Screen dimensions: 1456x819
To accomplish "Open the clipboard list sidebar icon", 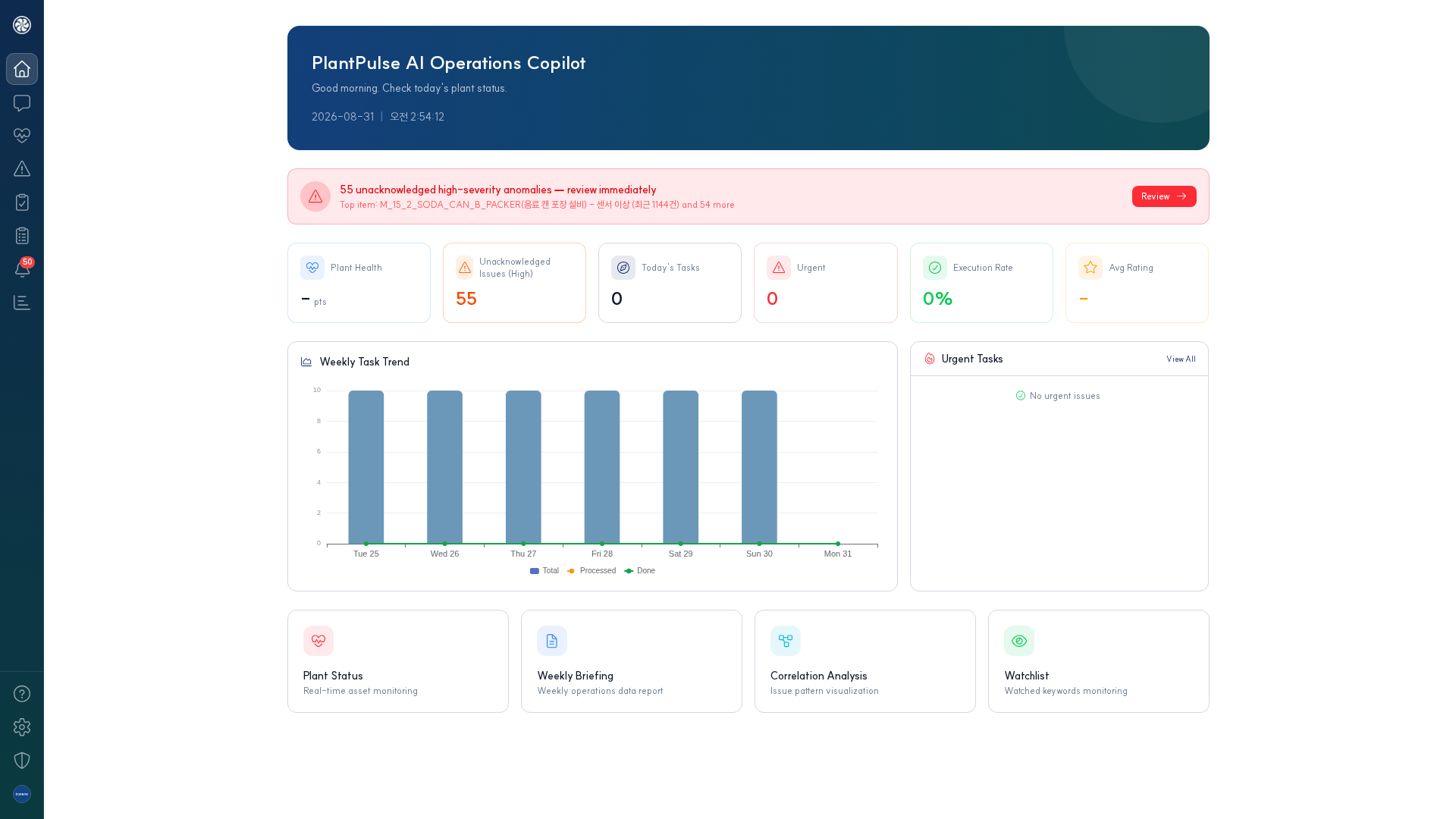I will click(22, 236).
